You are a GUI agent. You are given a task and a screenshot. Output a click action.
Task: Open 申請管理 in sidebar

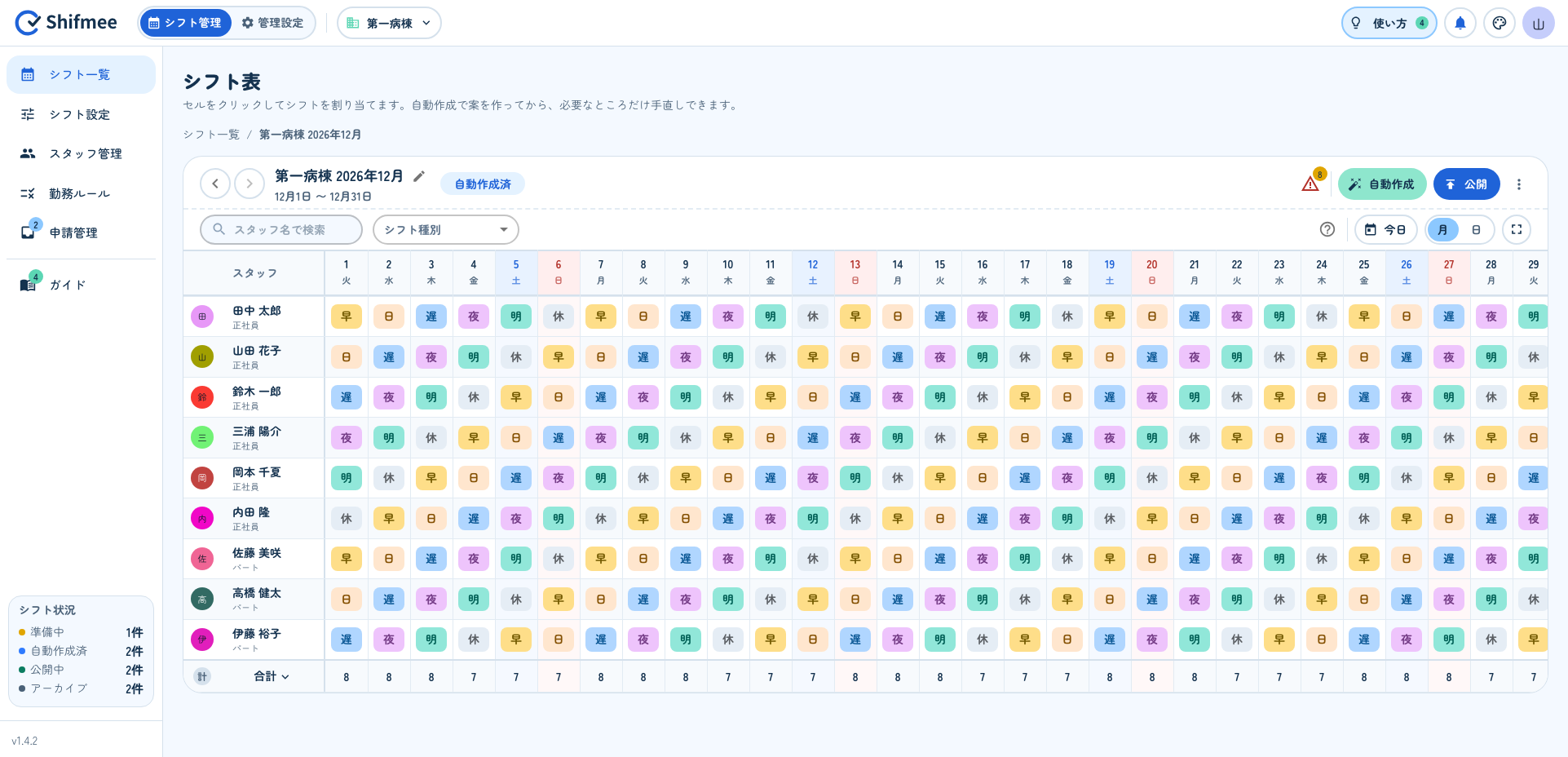tap(81, 232)
